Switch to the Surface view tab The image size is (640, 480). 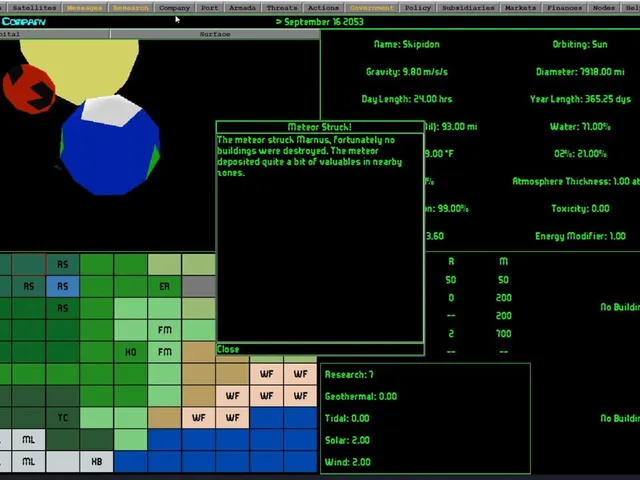point(215,34)
